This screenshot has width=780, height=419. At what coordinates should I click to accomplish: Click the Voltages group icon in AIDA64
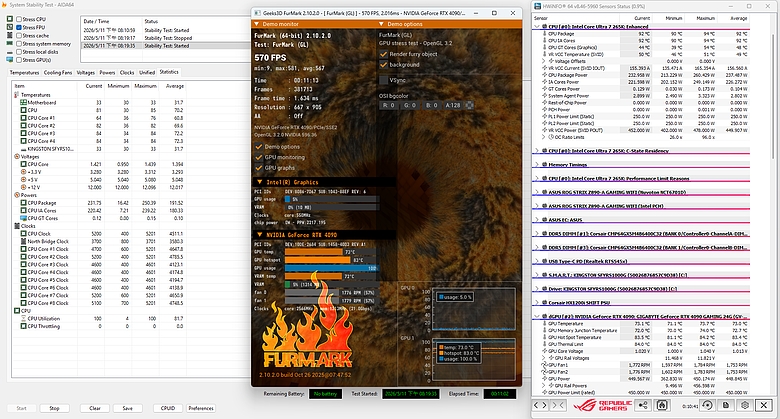[17, 156]
